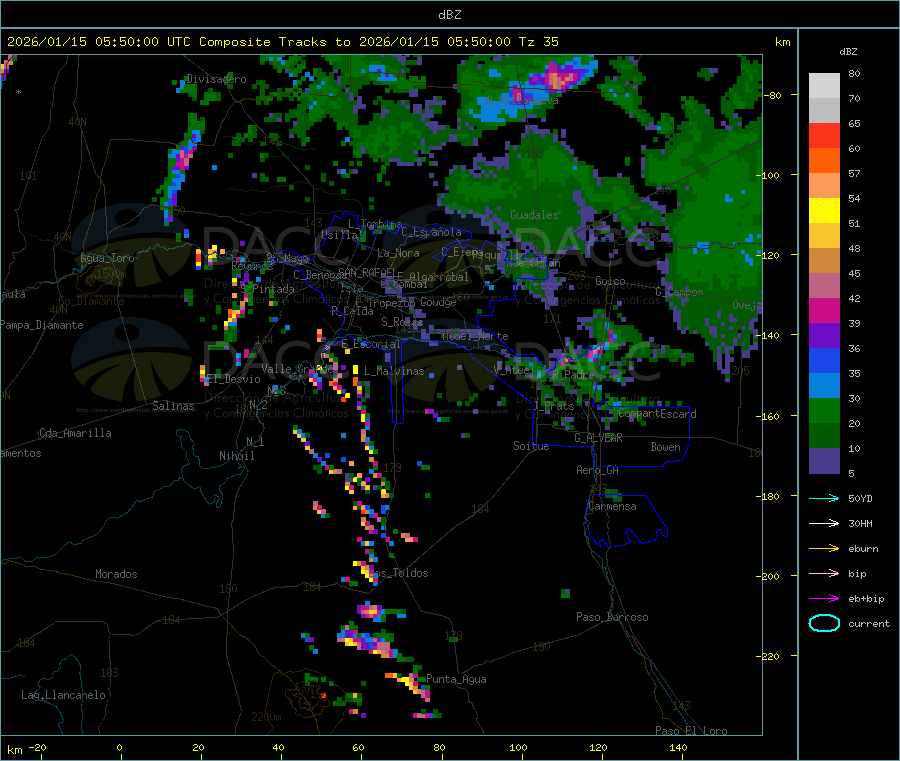Image resolution: width=900 pixels, height=761 pixels.
Task: Click the 'Guadales' map label
Action: 534,215
